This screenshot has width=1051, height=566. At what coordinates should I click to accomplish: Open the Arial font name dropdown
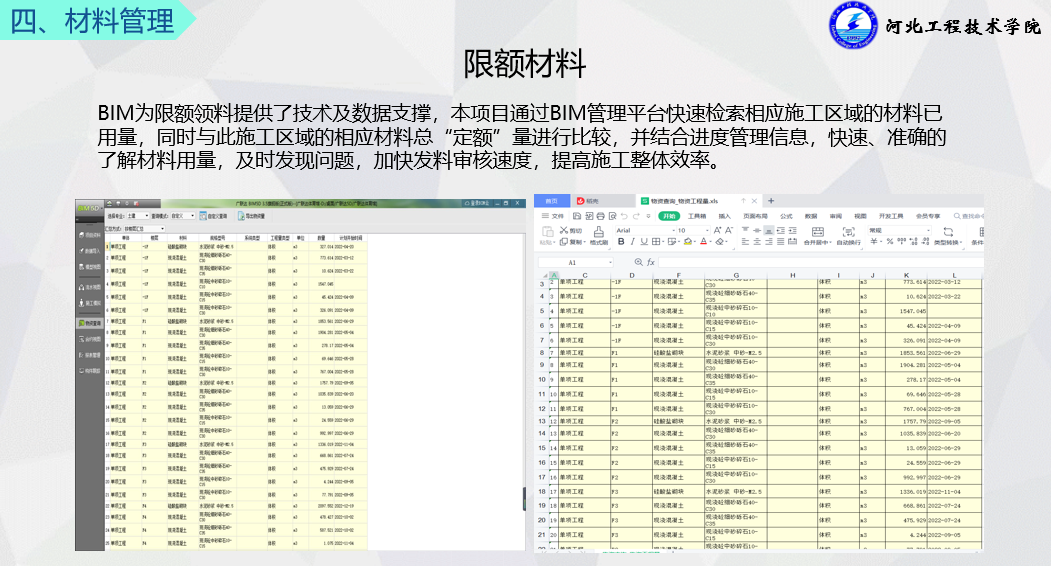[674, 230]
